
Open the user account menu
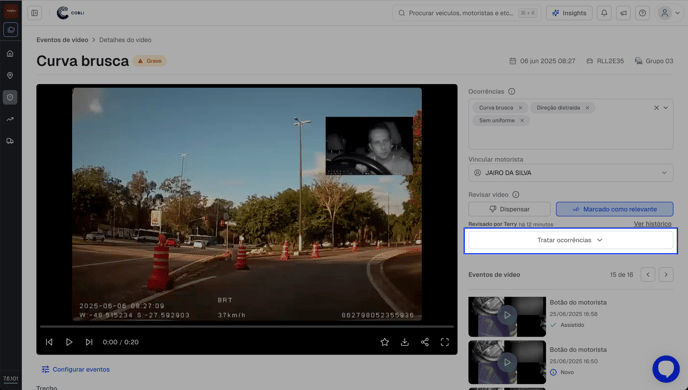(669, 13)
